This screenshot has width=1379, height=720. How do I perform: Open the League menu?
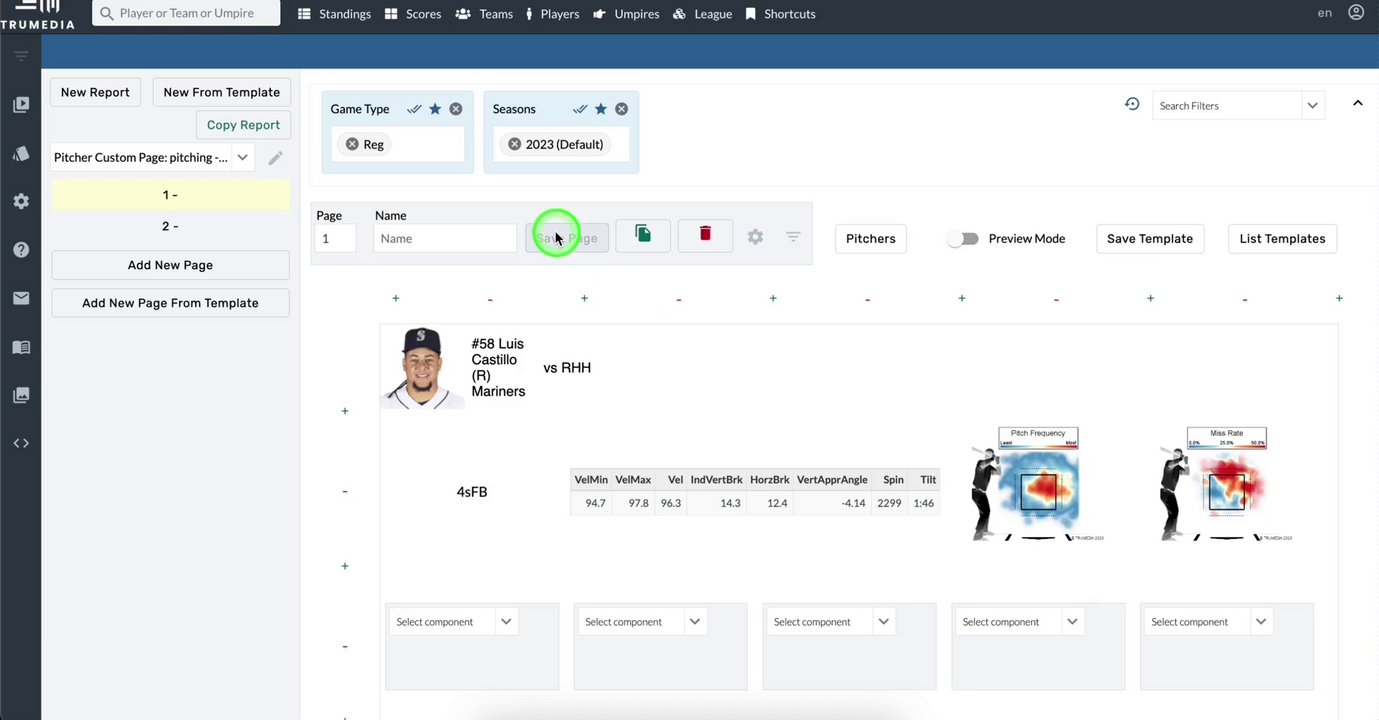pyautogui.click(x=702, y=14)
